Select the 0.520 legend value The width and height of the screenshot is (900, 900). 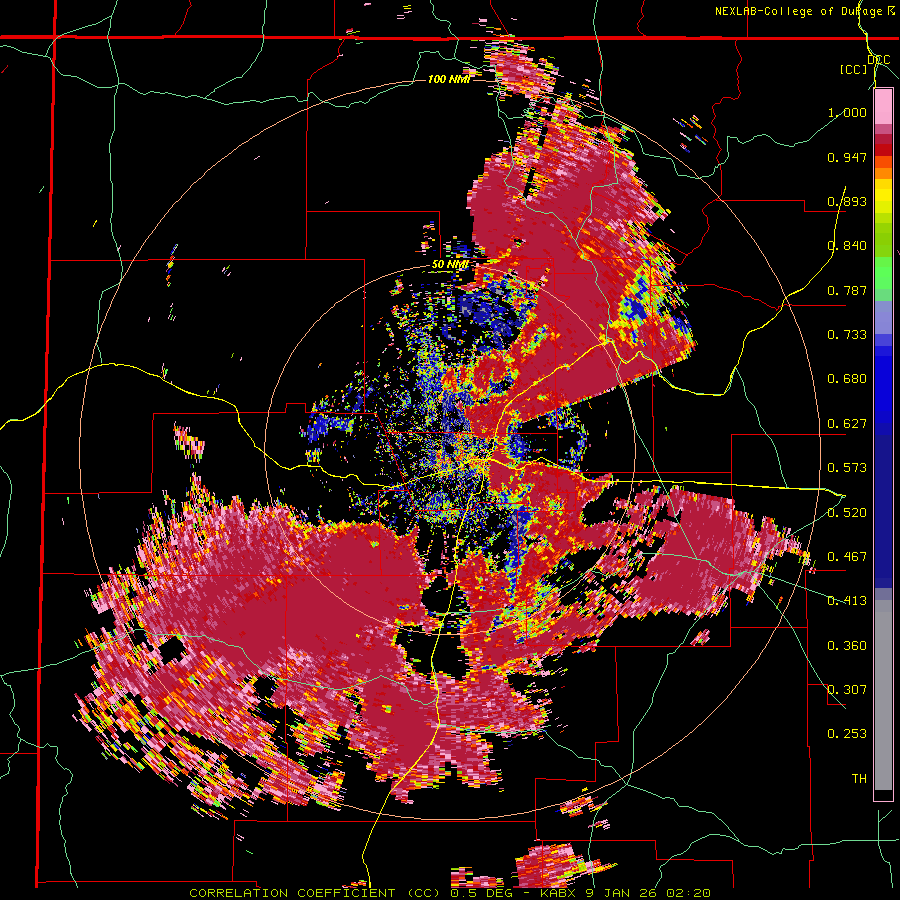pyautogui.click(x=847, y=513)
